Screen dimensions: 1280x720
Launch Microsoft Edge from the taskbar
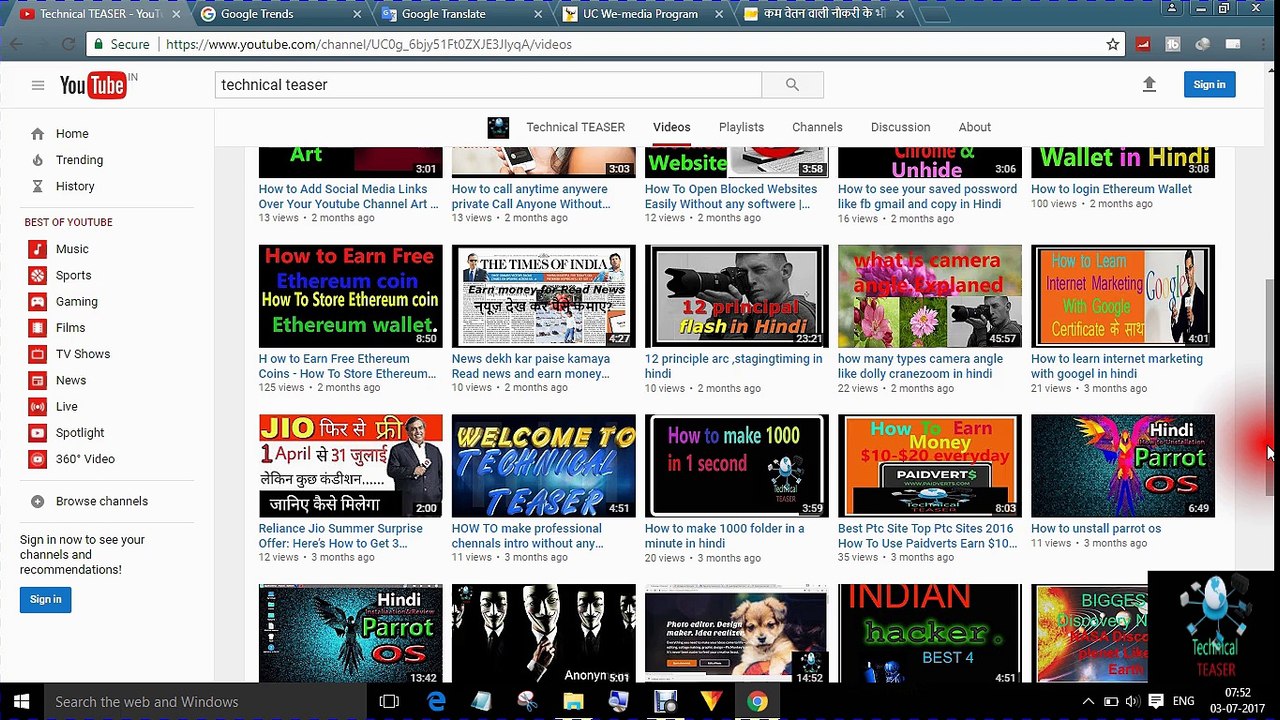pyautogui.click(x=436, y=702)
